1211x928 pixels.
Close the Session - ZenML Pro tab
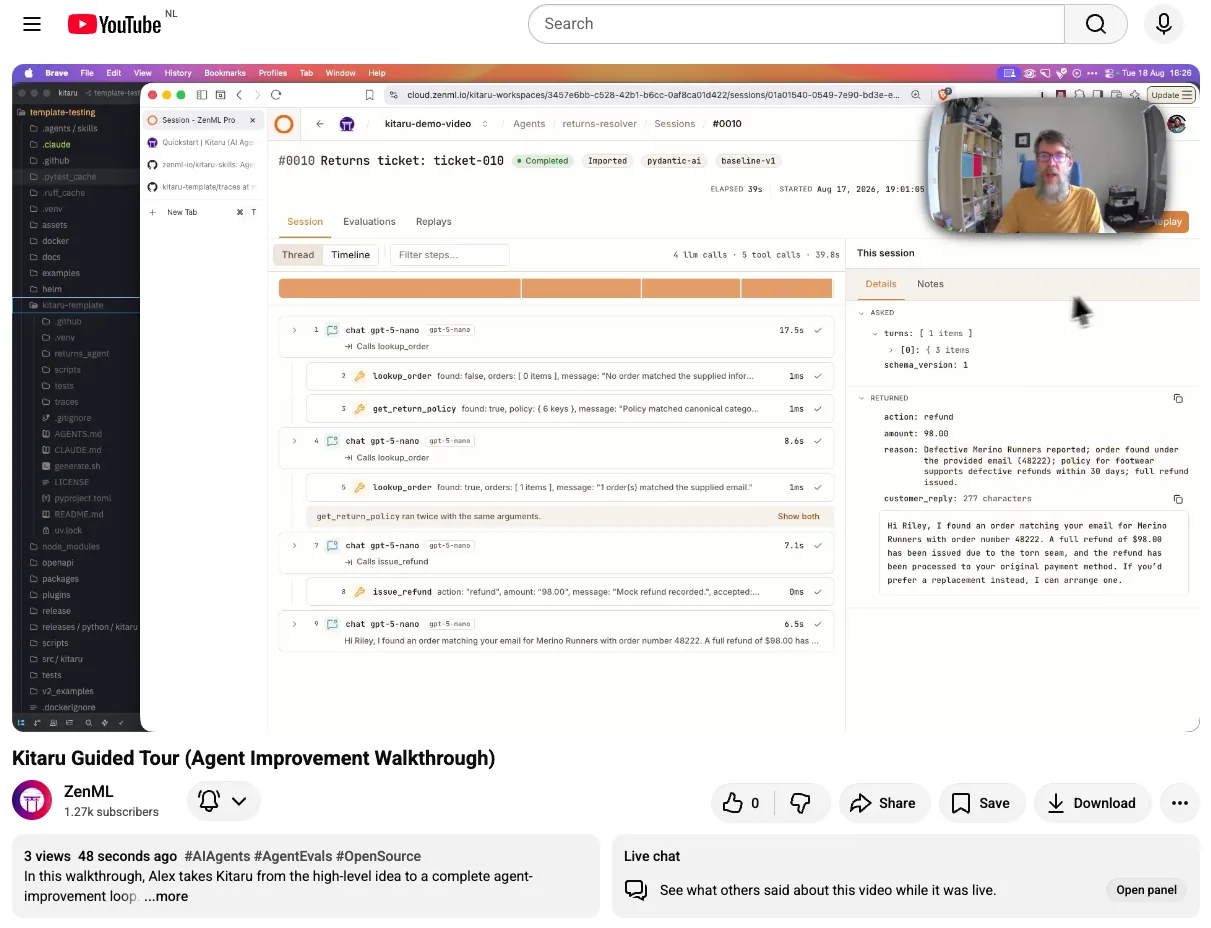(252, 120)
